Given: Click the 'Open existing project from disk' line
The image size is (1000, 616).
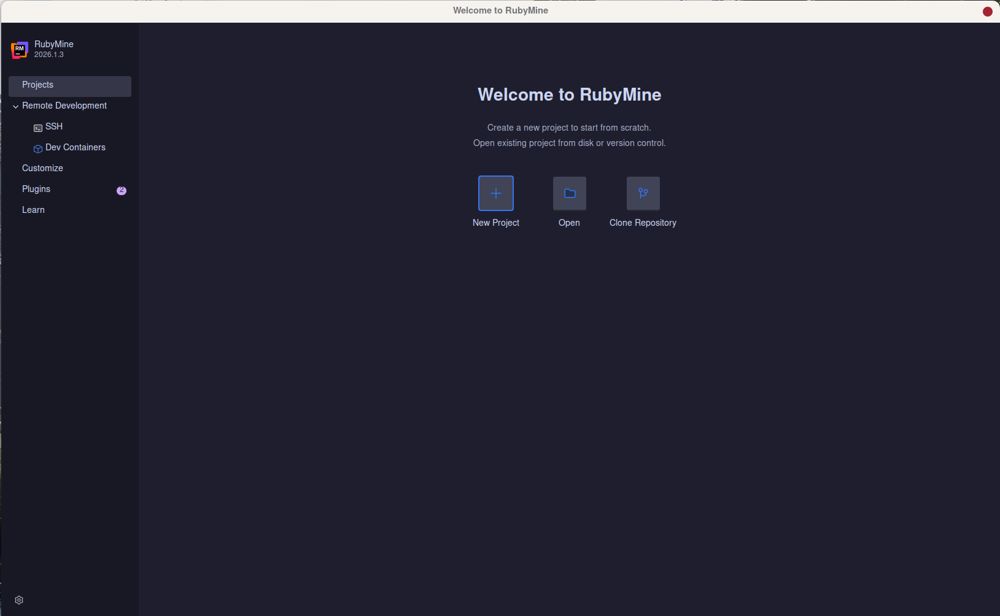Looking at the screenshot, I should pos(569,143).
